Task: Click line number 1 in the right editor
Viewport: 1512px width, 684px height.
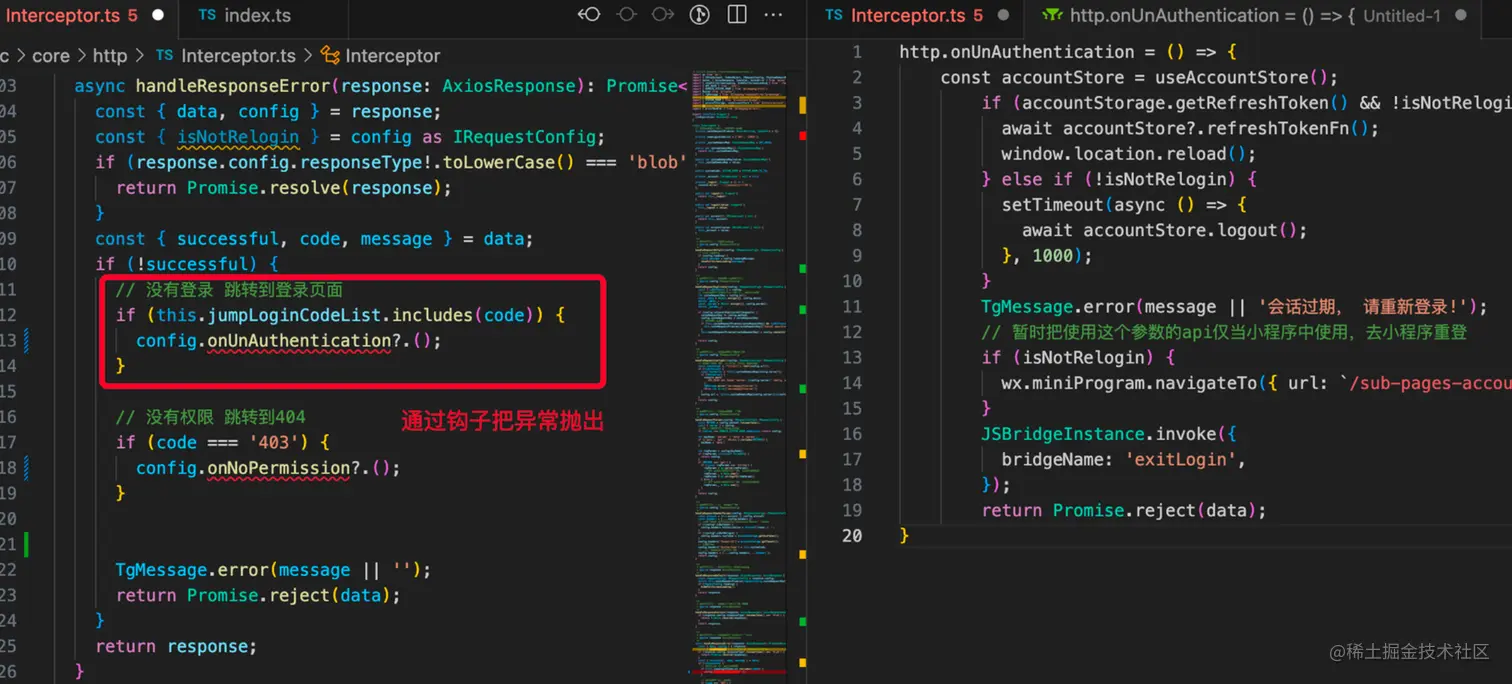Action: pos(857,51)
